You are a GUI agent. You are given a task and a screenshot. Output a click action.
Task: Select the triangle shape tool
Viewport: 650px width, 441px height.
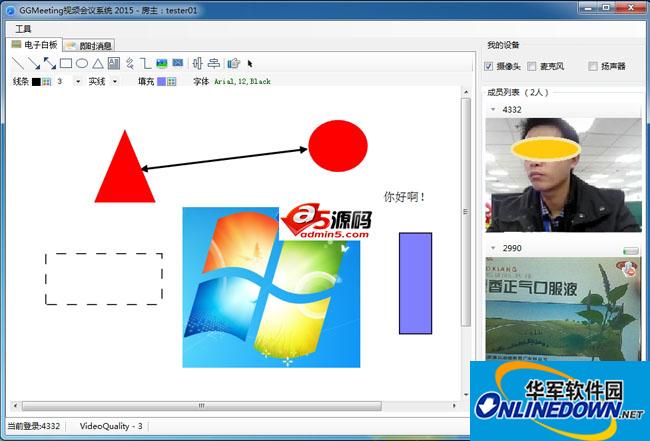click(97, 63)
